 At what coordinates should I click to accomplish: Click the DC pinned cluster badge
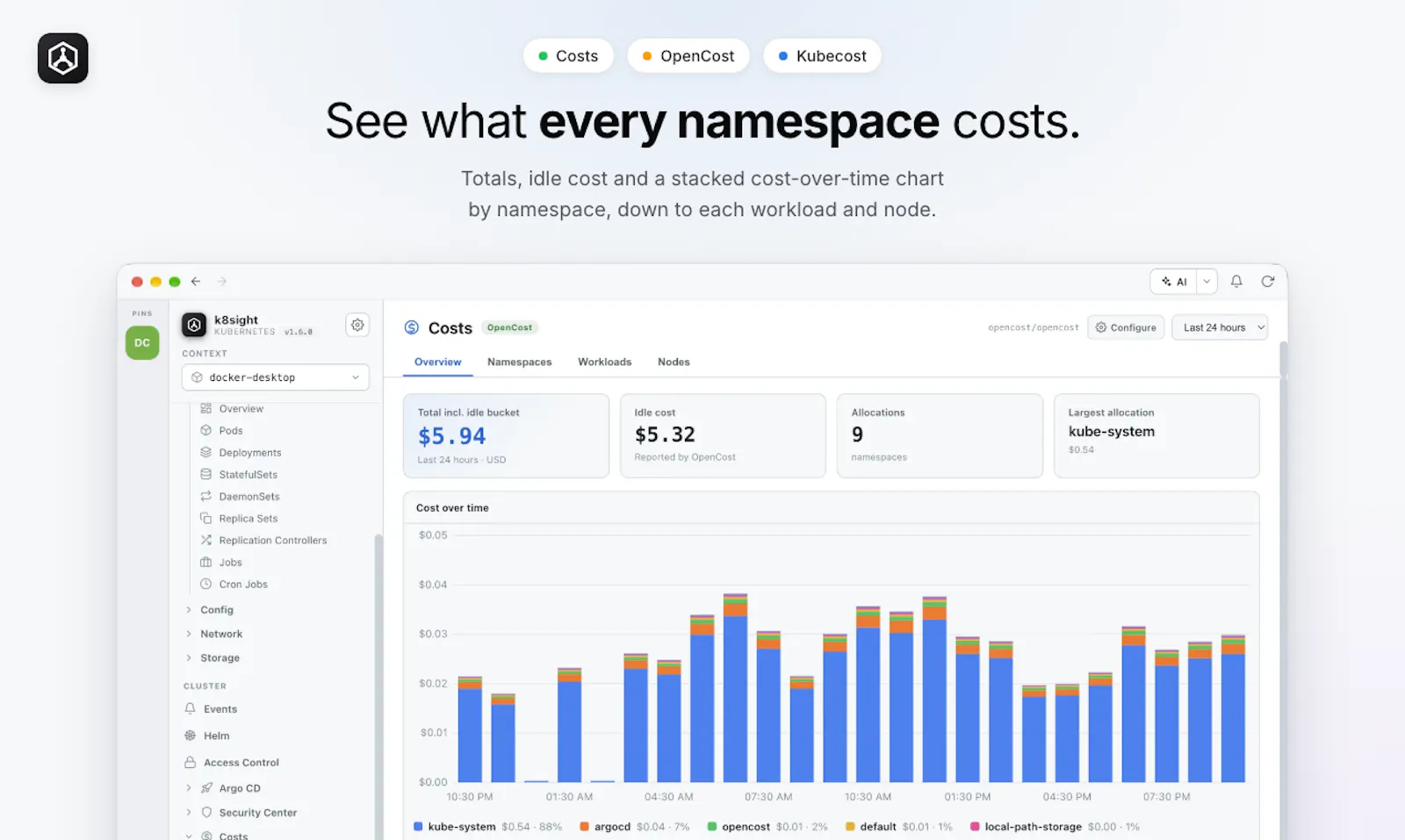(x=142, y=342)
